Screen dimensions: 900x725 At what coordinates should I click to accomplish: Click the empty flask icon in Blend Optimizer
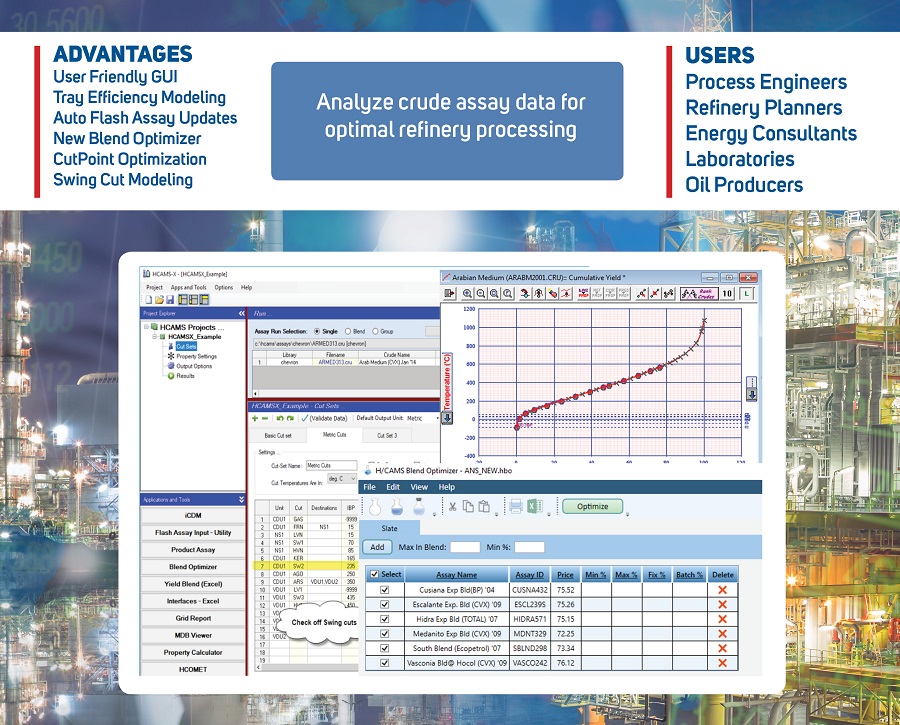(x=375, y=506)
